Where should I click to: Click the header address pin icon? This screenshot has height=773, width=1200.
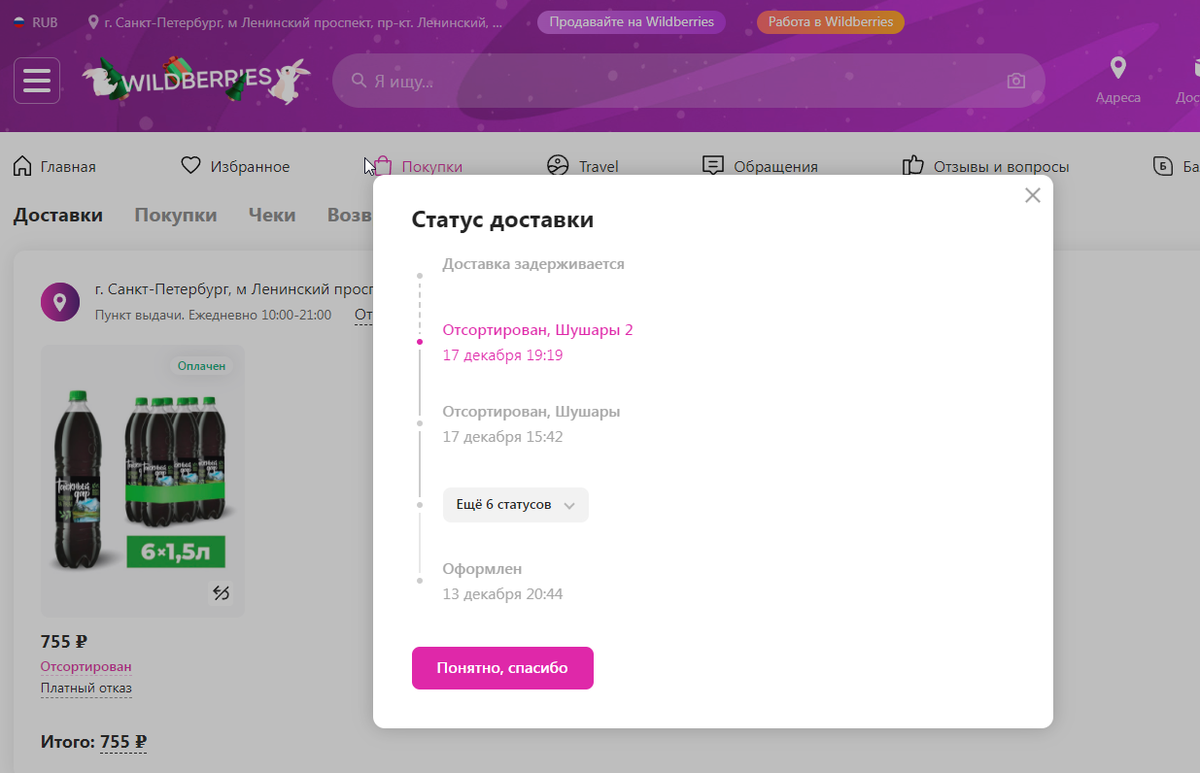[94, 22]
